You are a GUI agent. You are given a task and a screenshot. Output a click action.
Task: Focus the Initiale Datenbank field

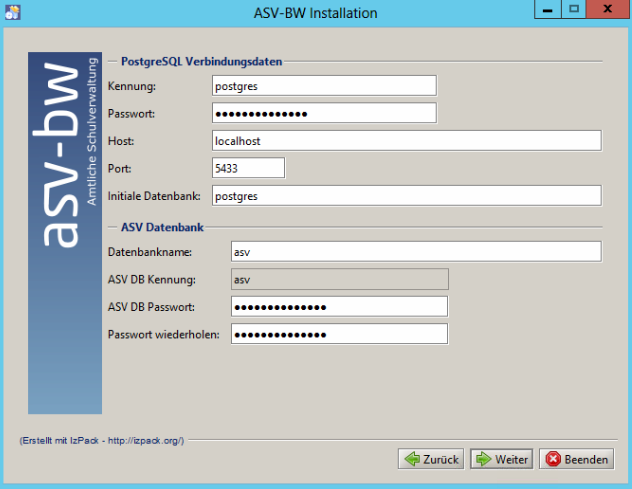pyautogui.click(x=405, y=196)
